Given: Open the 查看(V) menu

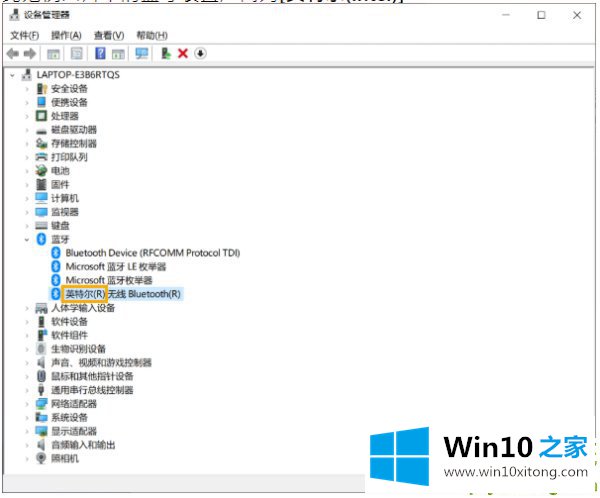Looking at the screenshot, I should click(109, 35).
